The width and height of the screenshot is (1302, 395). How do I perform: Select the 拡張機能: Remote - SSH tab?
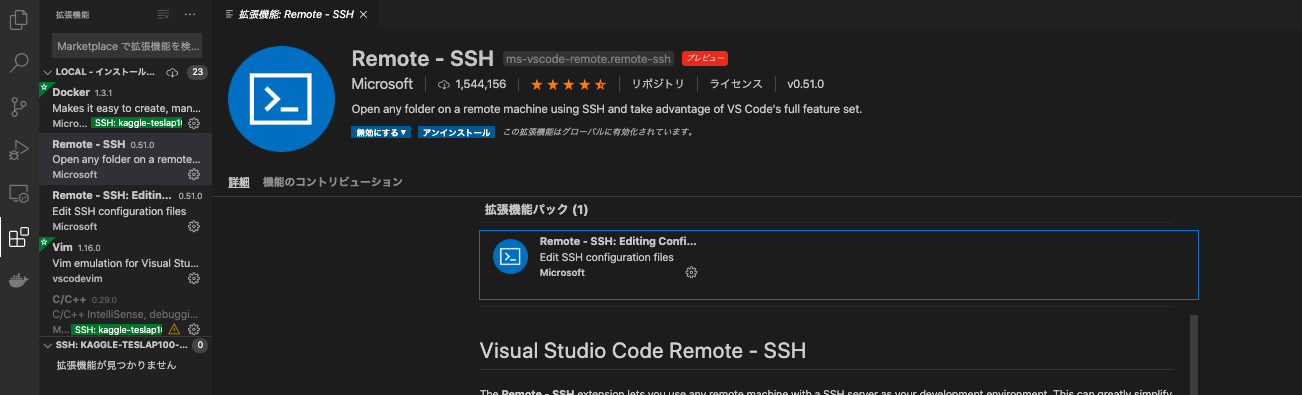pyautogui.click(x=296, y=14)
